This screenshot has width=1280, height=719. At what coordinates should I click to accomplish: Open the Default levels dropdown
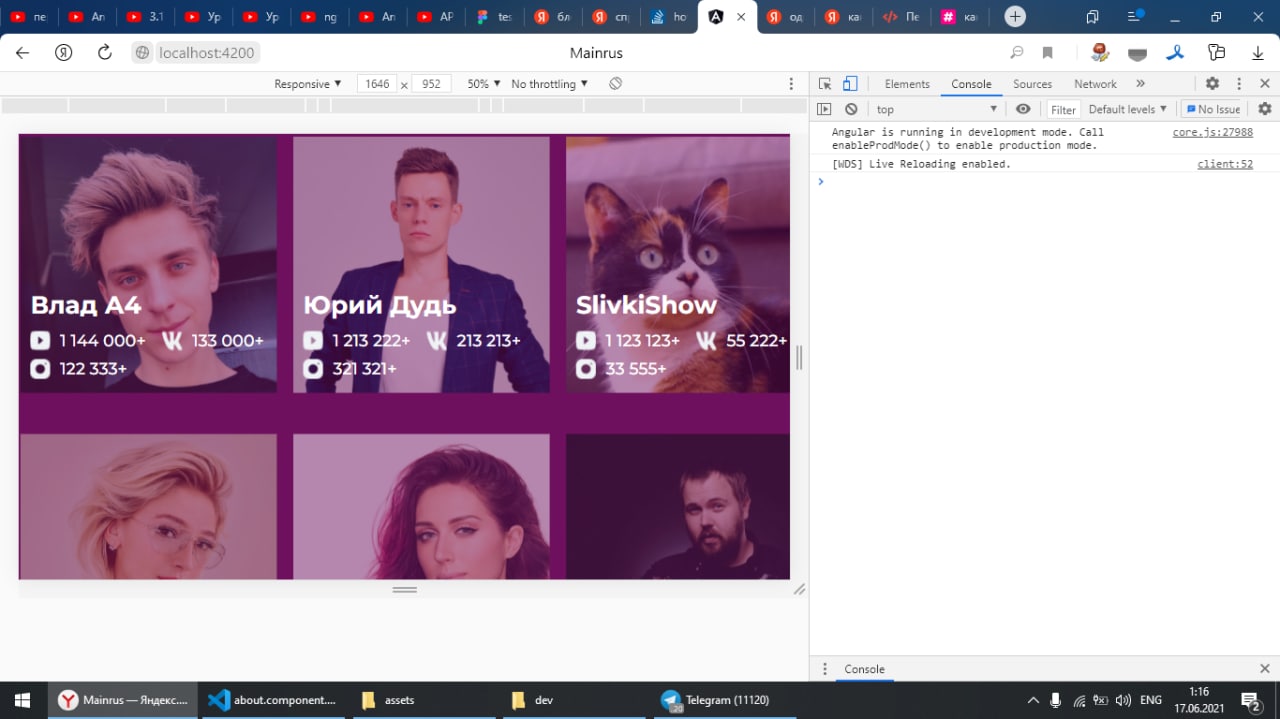[1127, 109]
